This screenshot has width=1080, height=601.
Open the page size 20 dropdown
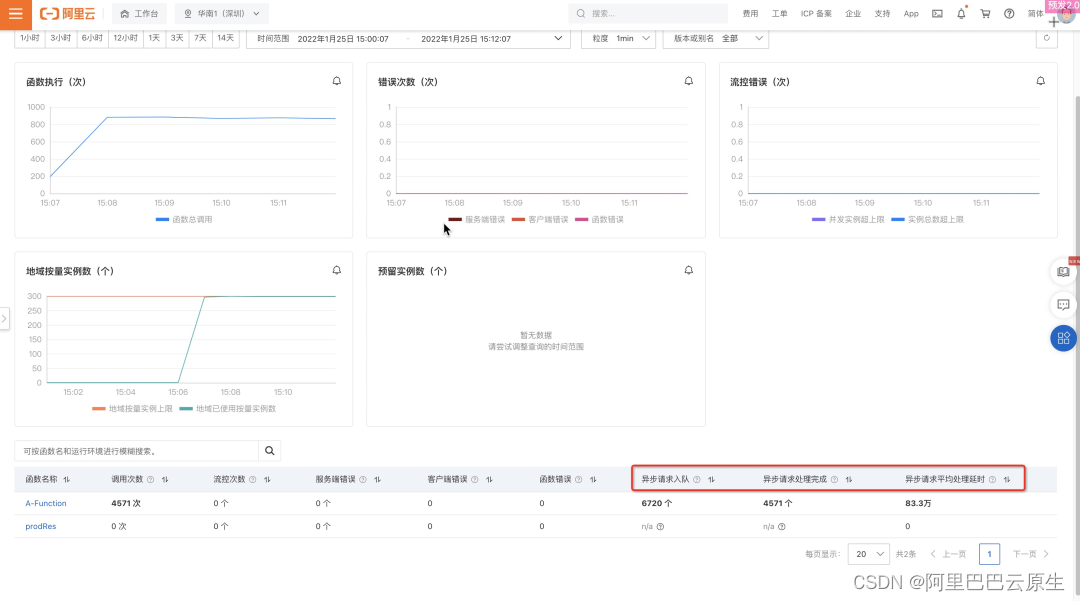(869, 554)
